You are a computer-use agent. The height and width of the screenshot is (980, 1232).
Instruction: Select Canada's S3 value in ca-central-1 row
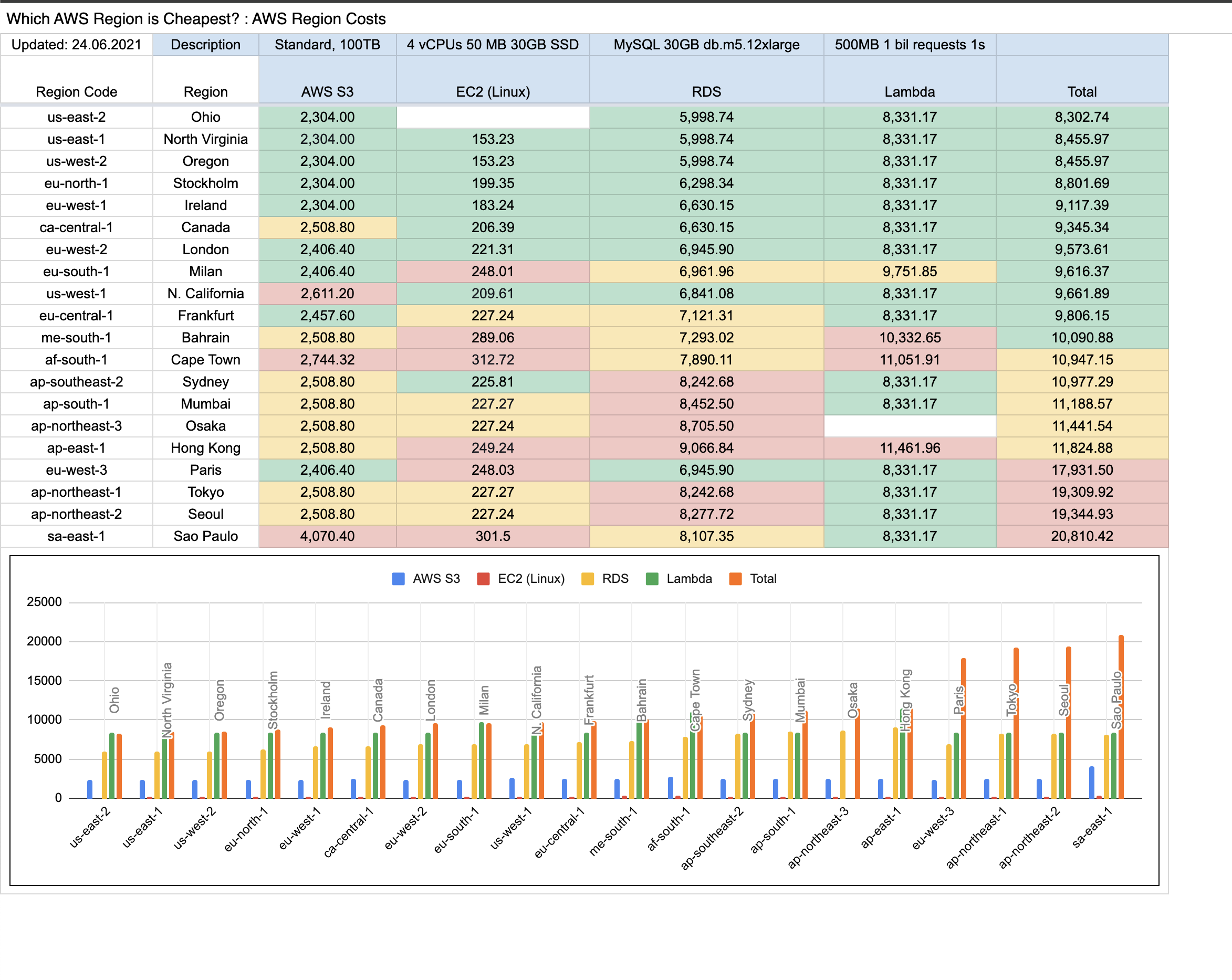[x=327, y=227]
